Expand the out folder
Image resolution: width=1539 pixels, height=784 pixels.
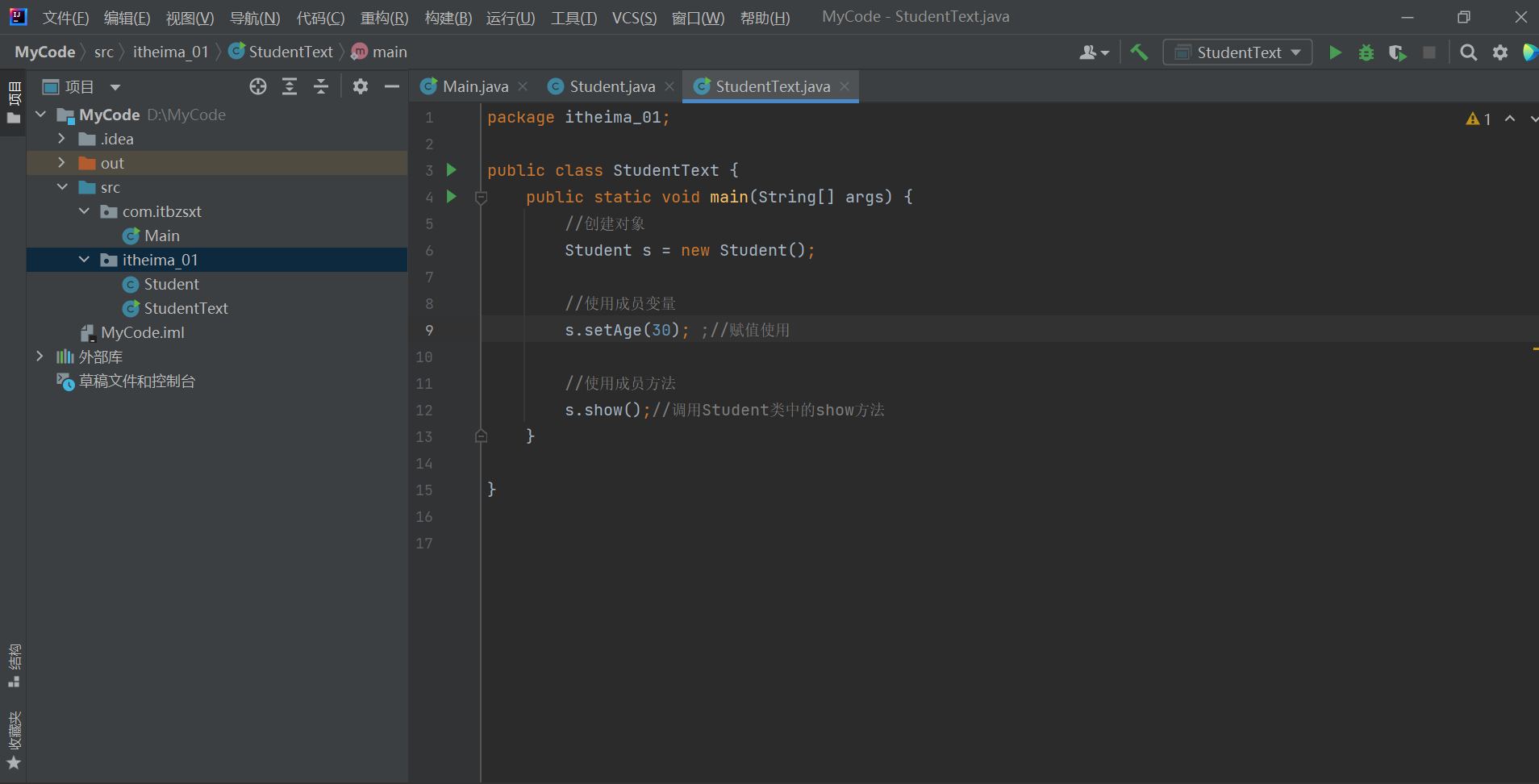(62, 163)
